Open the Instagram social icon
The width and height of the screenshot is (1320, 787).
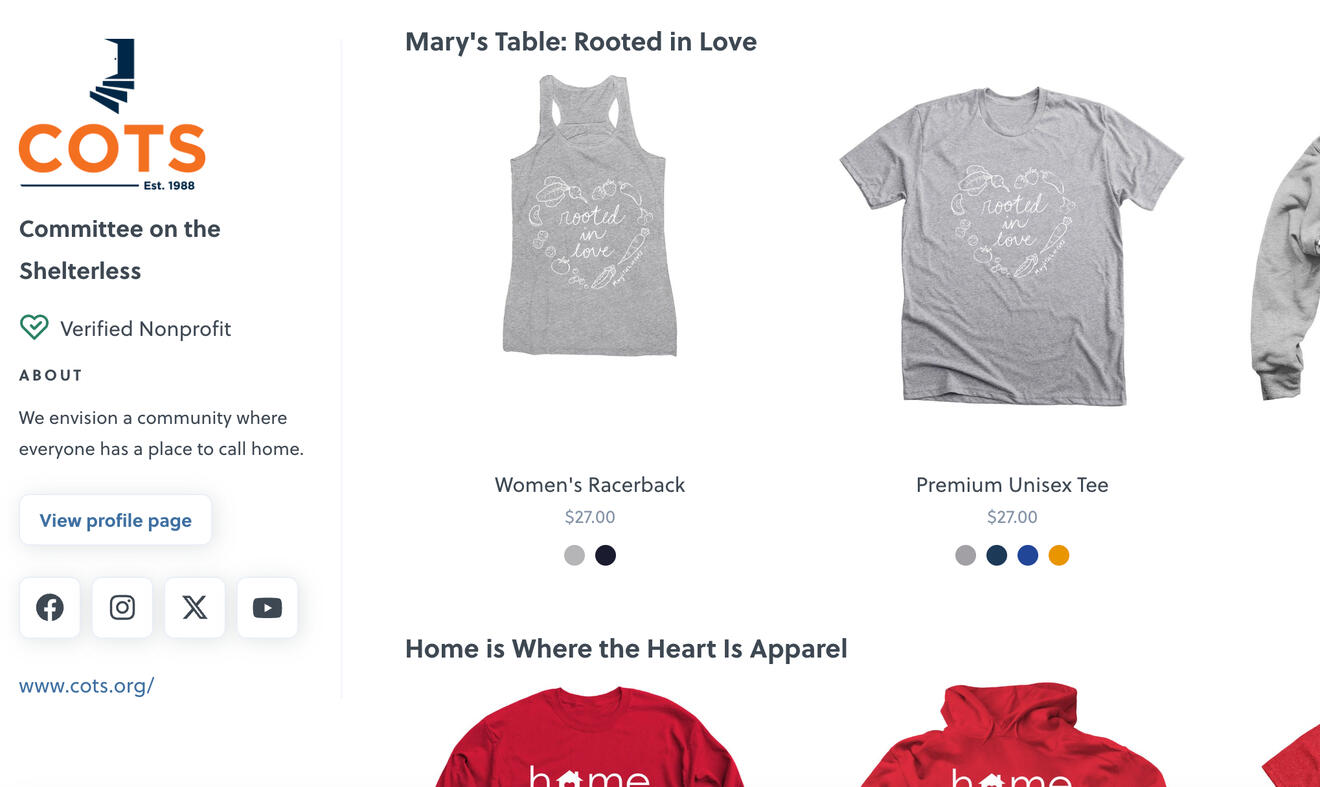tap(122, 607)
